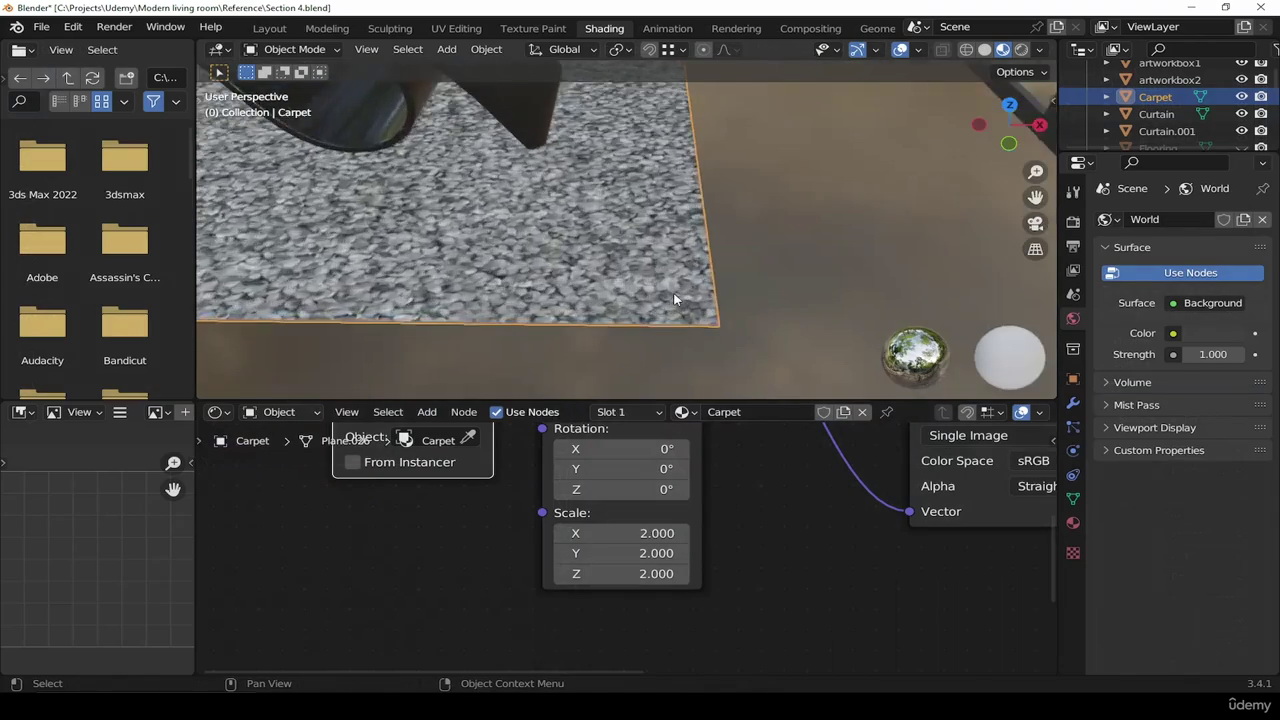The image size is (1280, 720).
Task: Click the eyedropper next to Carpet object
Action: click(468, 438)
